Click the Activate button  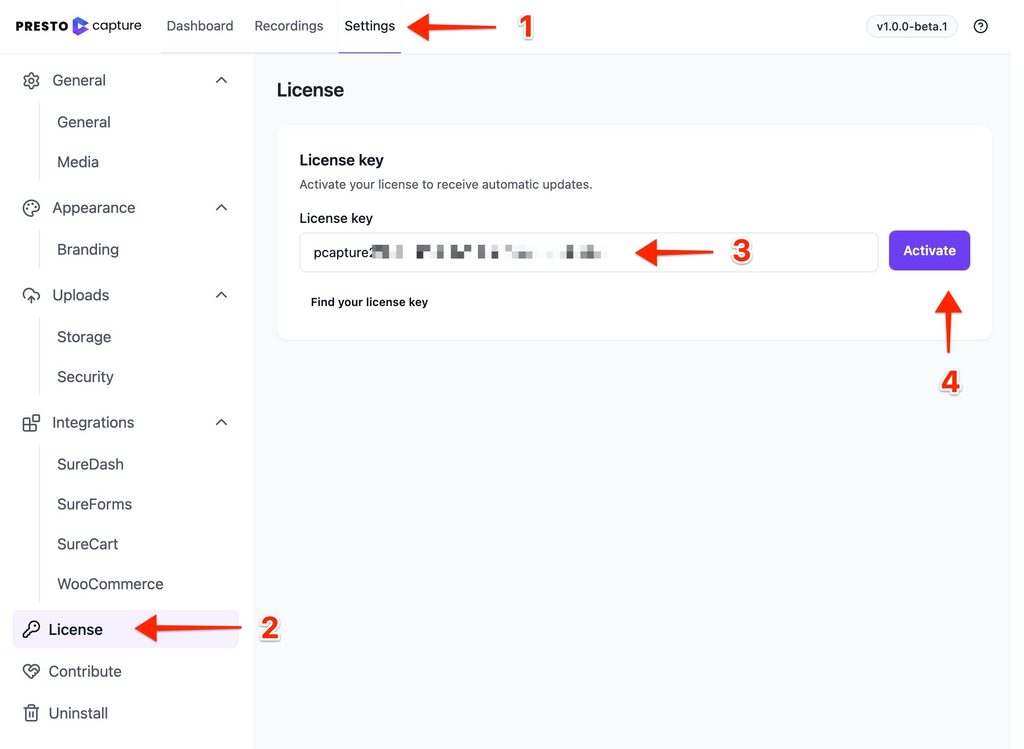coord(929,251)
